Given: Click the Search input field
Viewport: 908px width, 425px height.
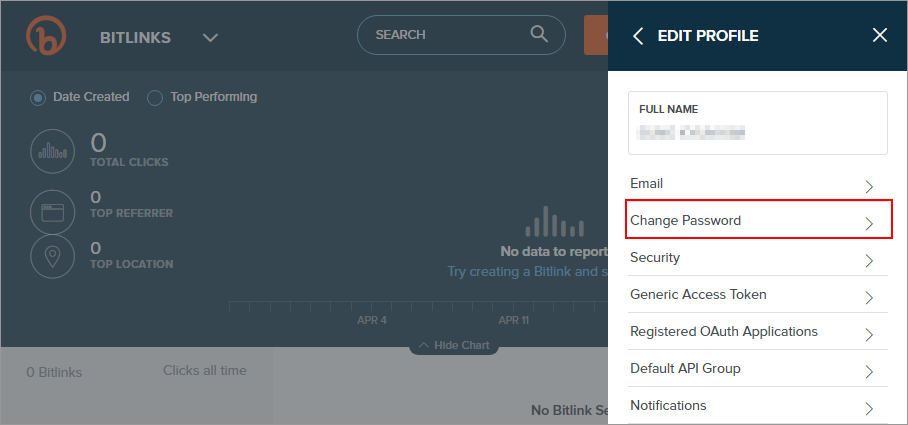Looking at the screenshot, I should tap(461, 35).
